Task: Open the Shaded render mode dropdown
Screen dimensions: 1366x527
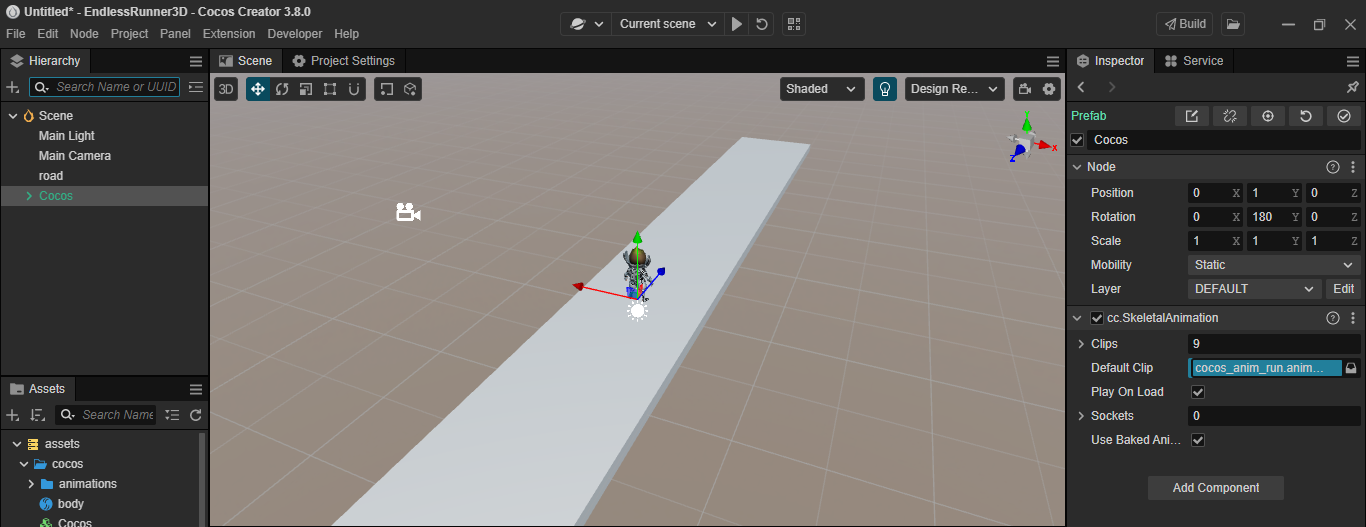Action: click(822, 89)
